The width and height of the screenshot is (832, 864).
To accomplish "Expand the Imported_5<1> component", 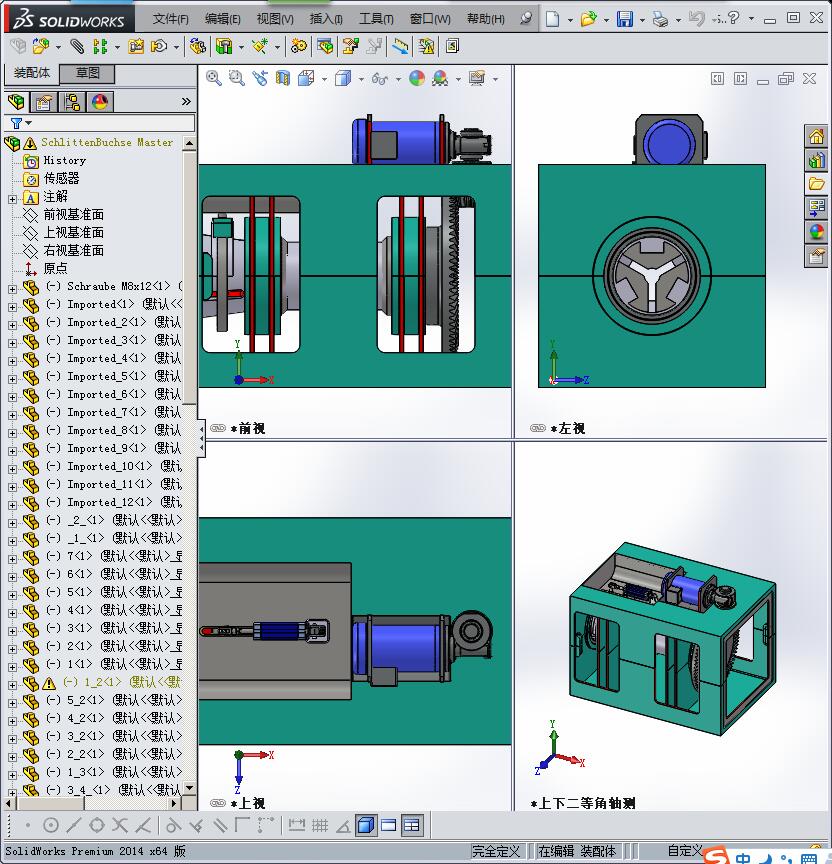I will (12, 379).
